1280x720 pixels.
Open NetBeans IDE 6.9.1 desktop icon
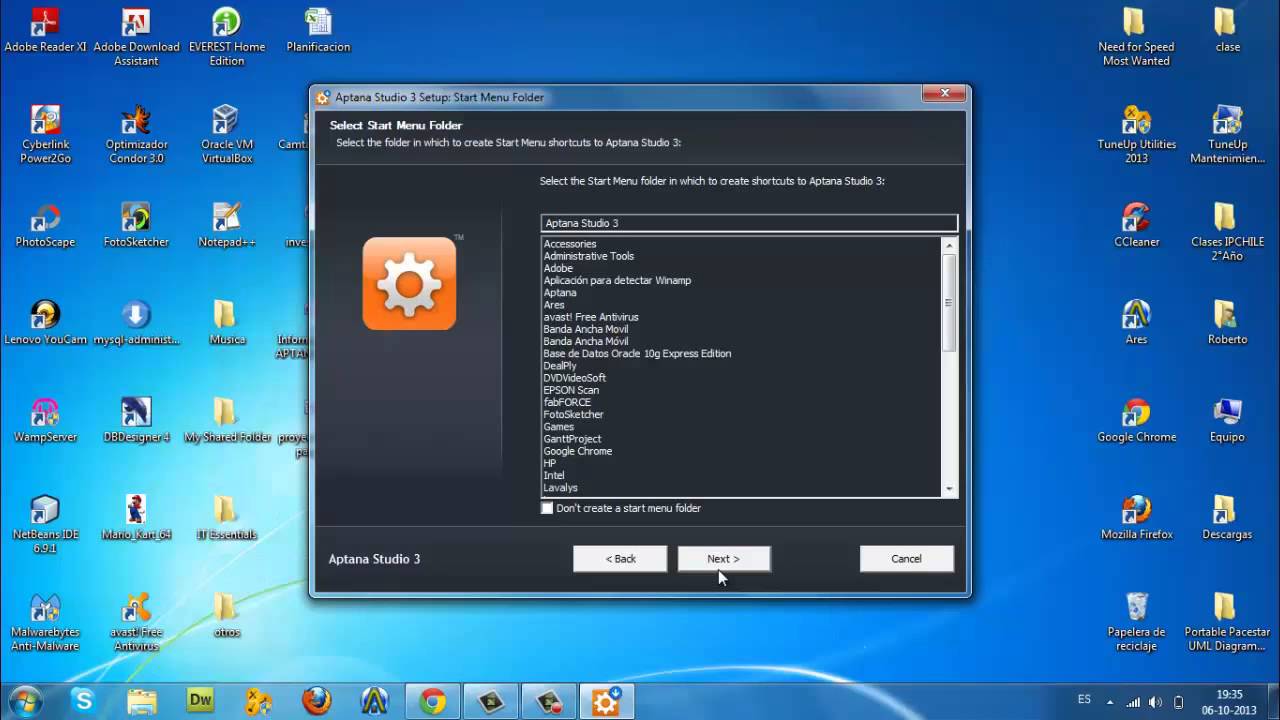(45, 525)
